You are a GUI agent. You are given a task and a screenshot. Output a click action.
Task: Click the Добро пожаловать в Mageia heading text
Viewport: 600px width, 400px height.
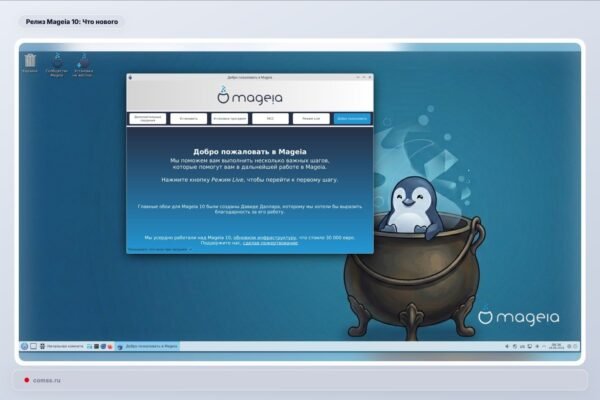pos(250,152)
